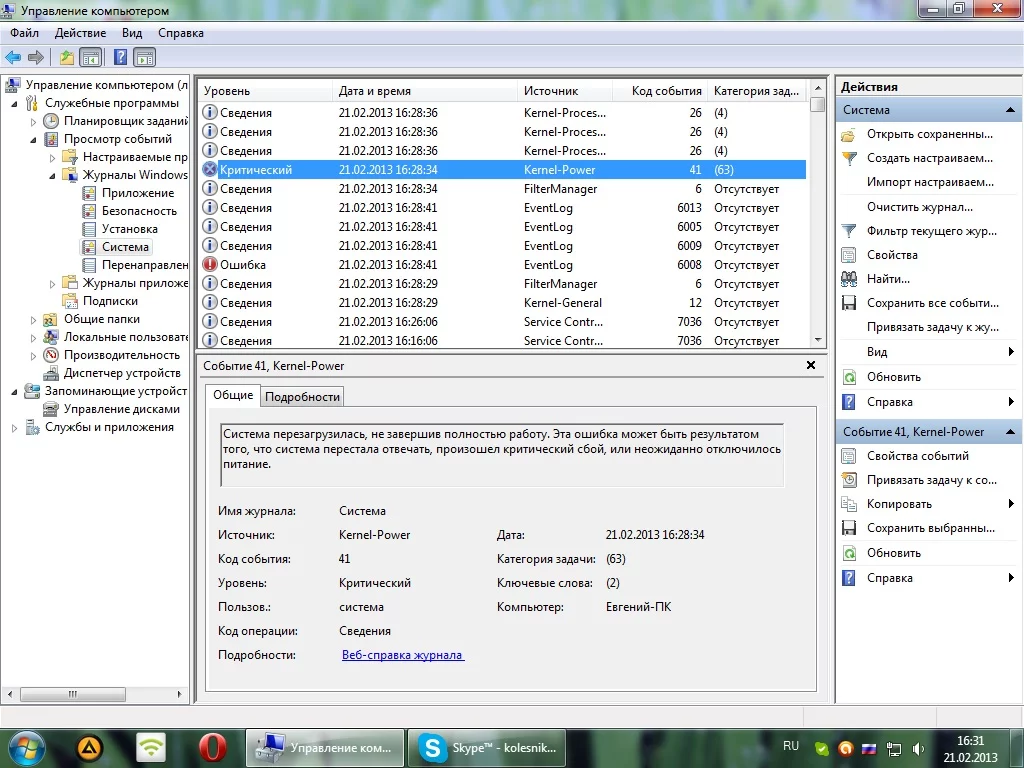
Task: Open the Справка menu in menu bar
Action: 181,33
